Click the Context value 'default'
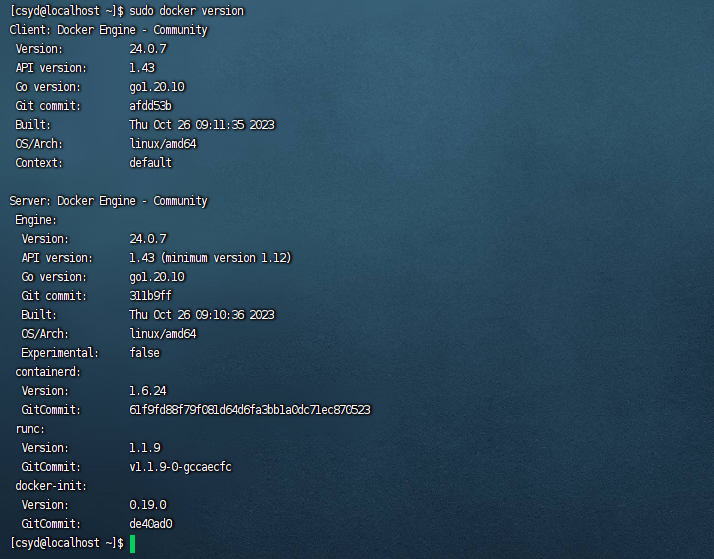 pos(151,163)
